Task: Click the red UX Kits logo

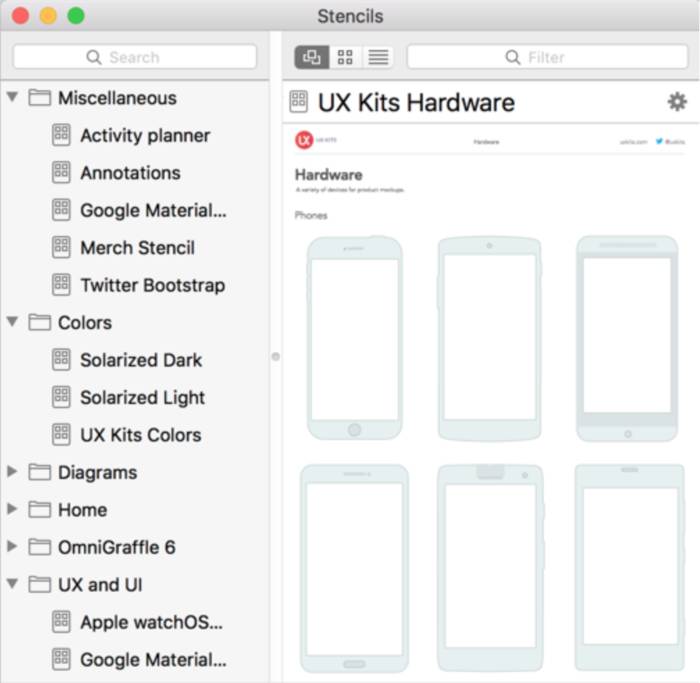Action: coord(304,140)
